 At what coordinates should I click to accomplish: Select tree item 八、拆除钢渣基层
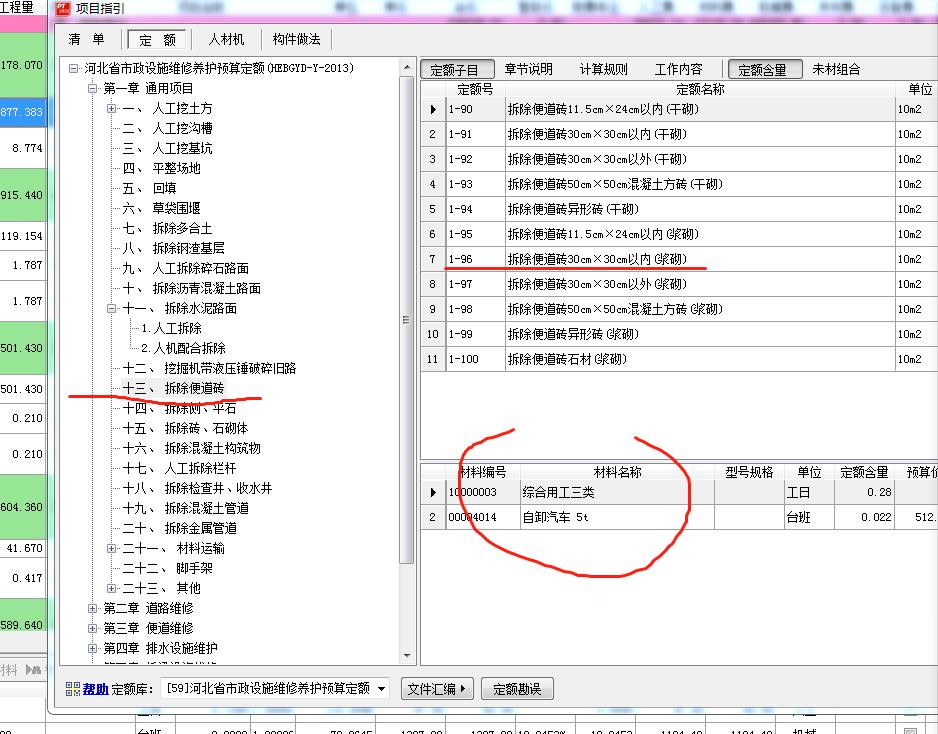coord(173,248)
